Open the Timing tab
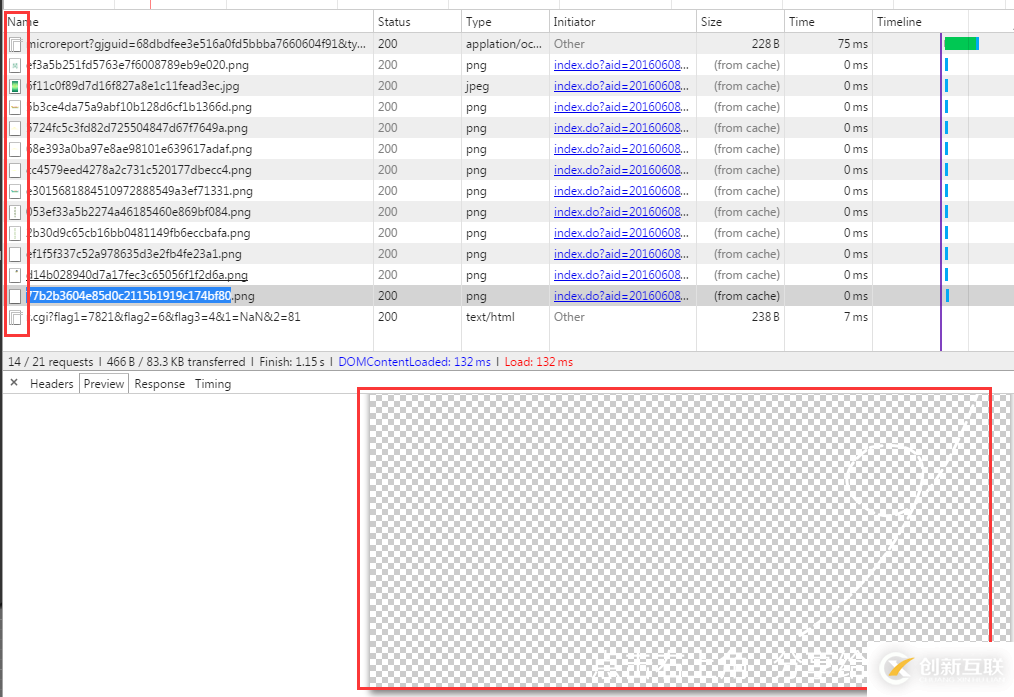 click(213, 384)
